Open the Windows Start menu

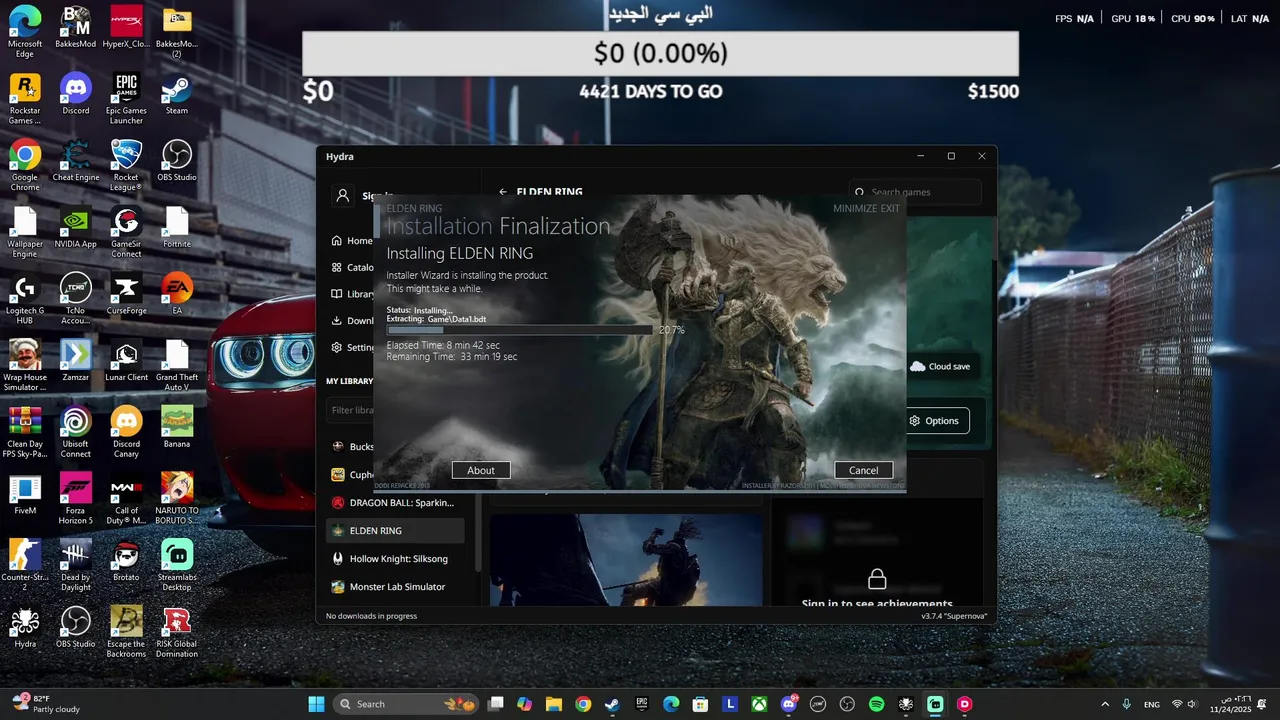click(316, 704)
